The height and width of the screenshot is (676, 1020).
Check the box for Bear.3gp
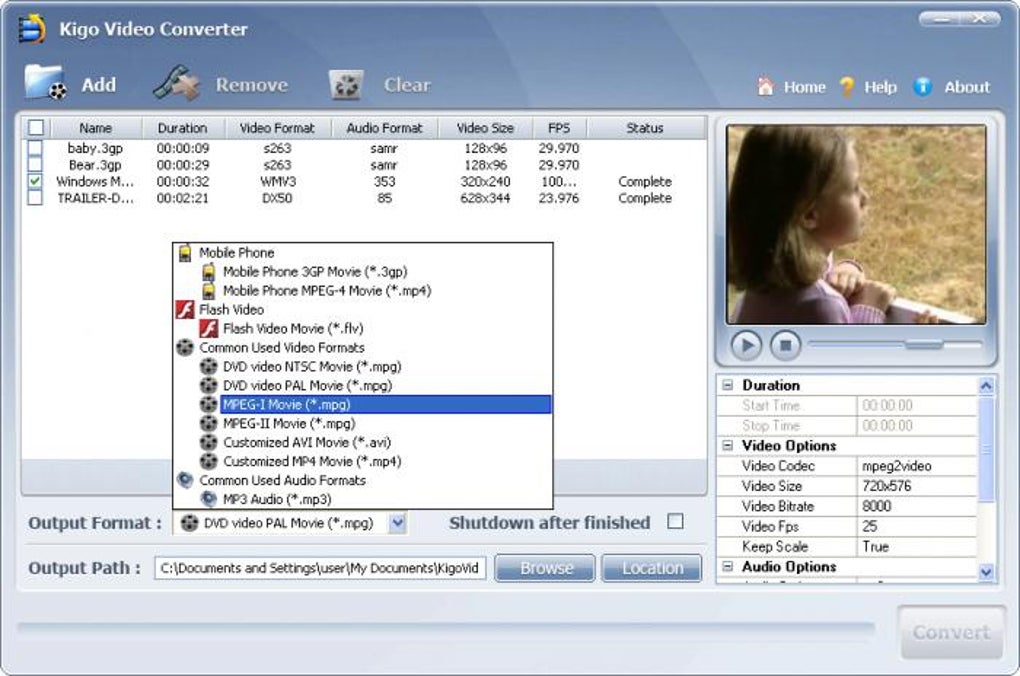(35, 165)
